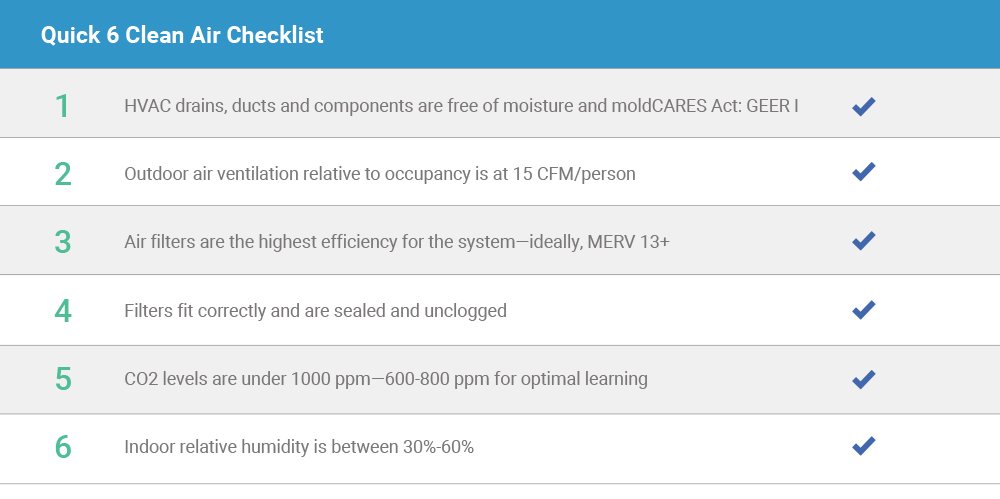Click the text about highest efficiency air filters

click(397, 242)
